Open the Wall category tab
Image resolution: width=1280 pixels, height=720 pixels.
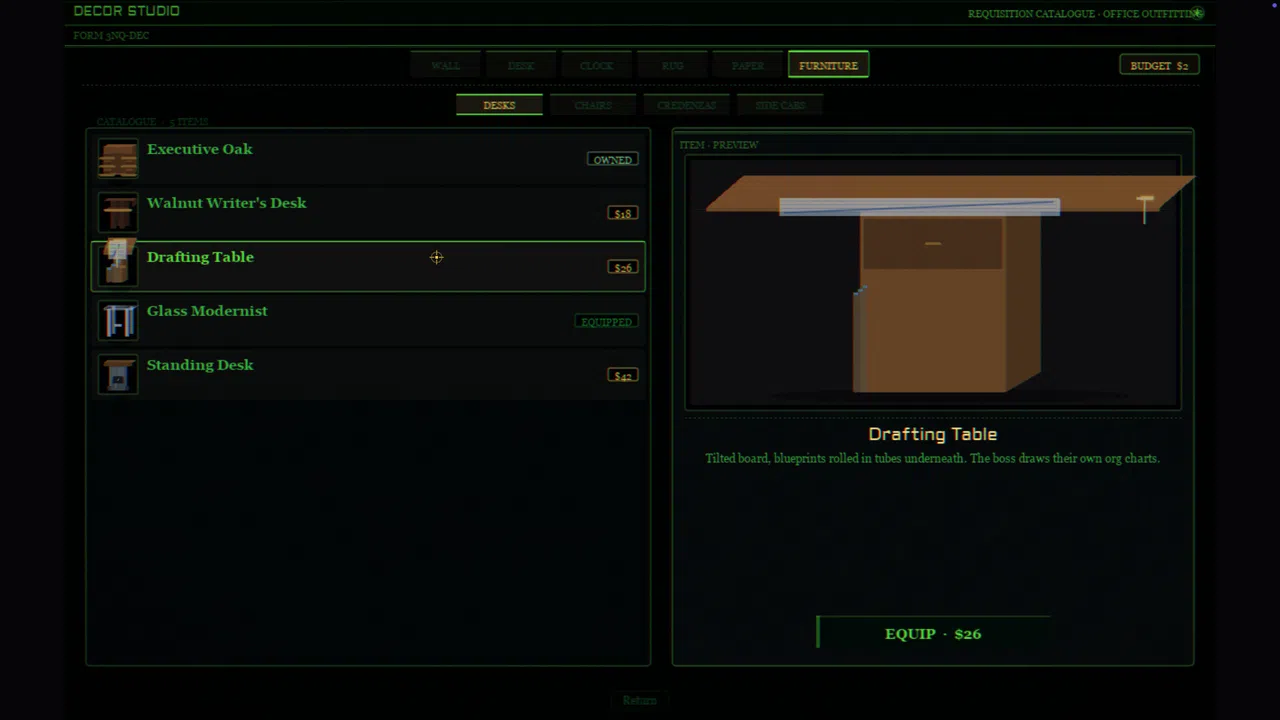point(446,65)
